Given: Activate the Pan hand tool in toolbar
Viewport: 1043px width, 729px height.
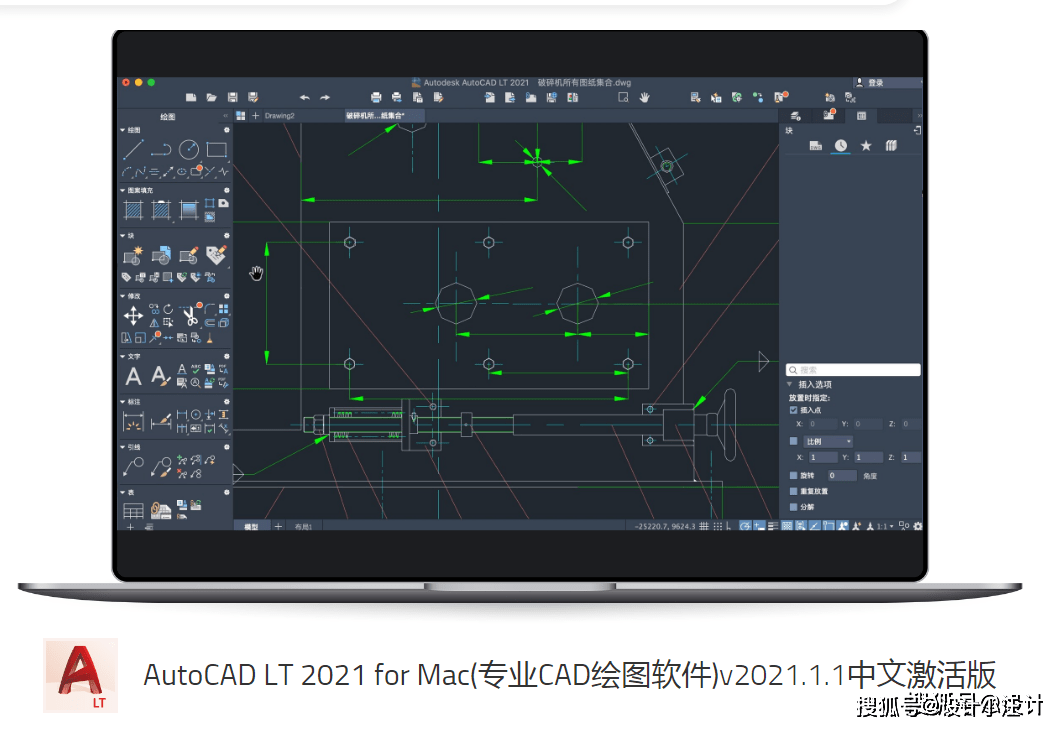Looking at the screenshot, I should [644, 97].
